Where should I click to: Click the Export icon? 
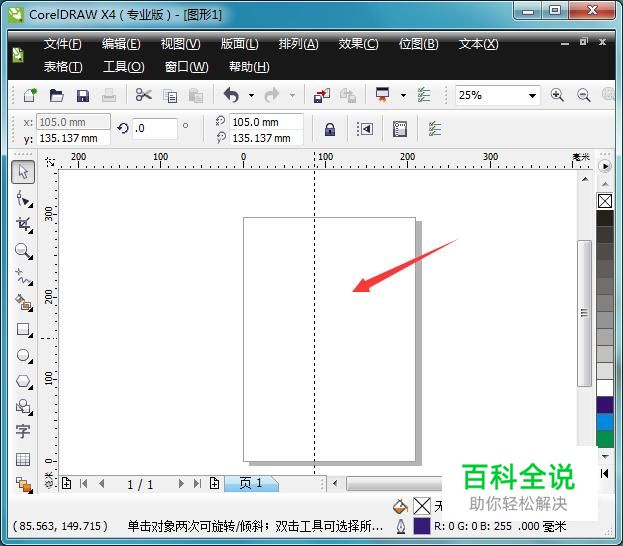point(348,96)
